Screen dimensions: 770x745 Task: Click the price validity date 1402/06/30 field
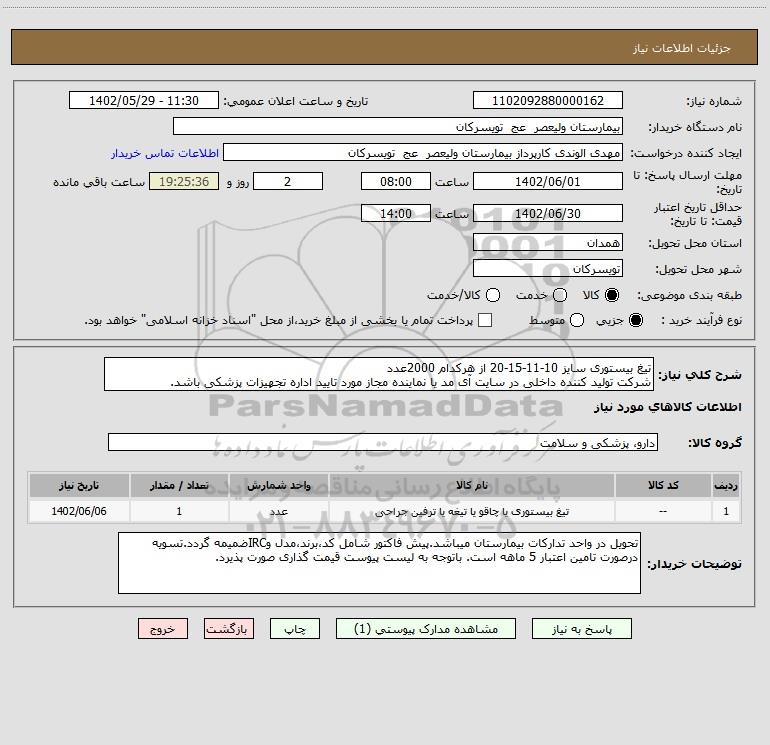point(547,214)
